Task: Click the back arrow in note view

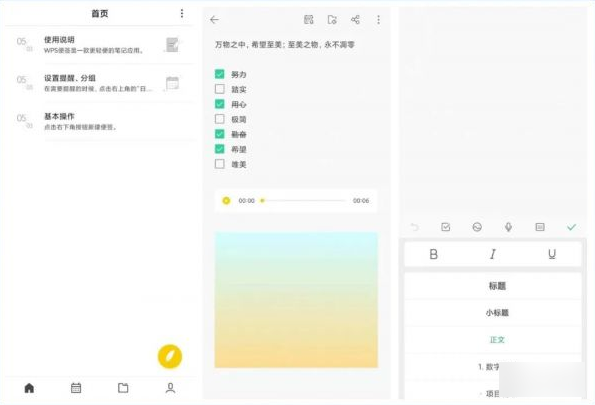Action: coord(214,20)
